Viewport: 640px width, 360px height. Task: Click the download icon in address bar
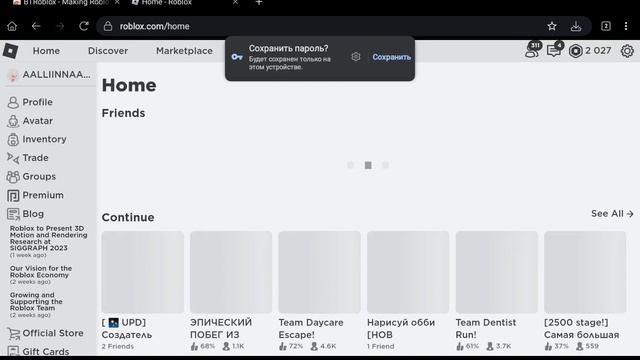pos(576,26)
